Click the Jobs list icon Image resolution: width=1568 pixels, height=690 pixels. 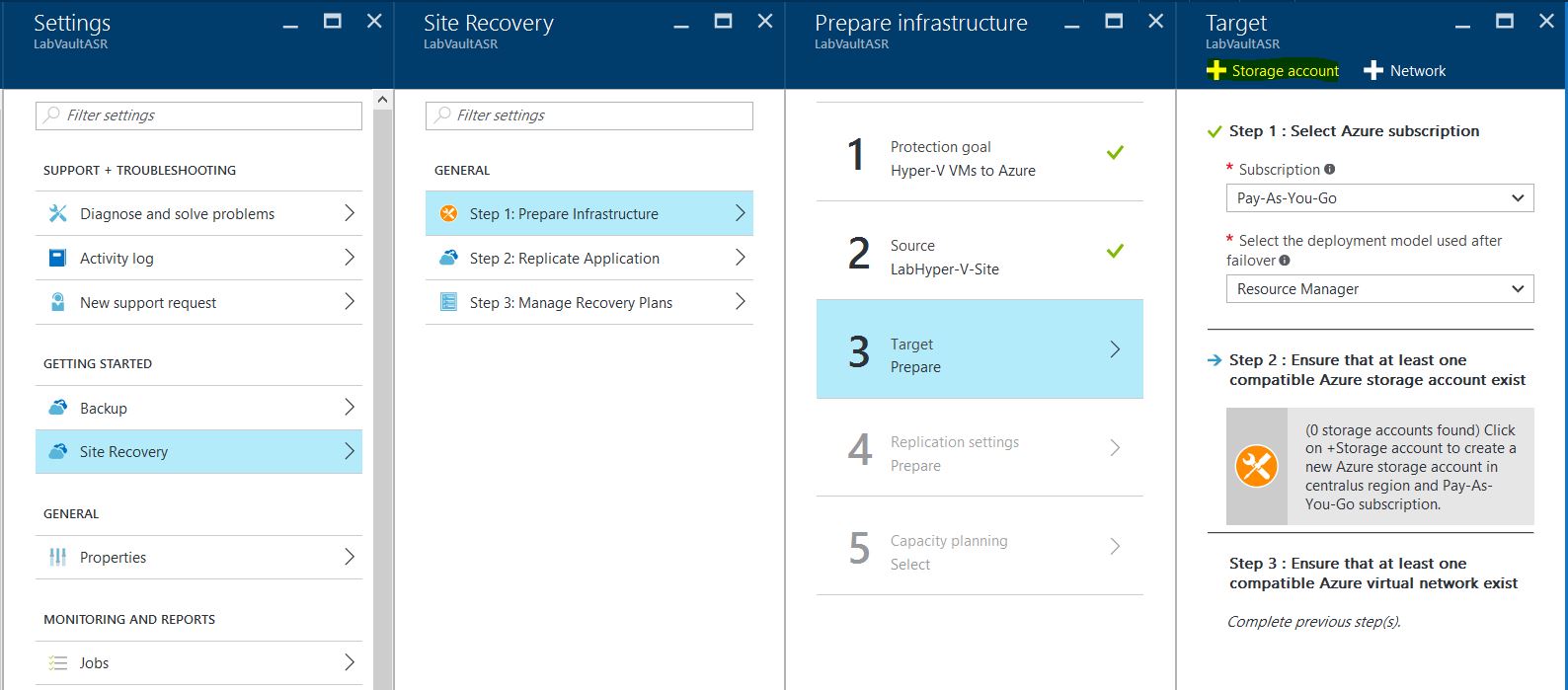coord(58,663)
